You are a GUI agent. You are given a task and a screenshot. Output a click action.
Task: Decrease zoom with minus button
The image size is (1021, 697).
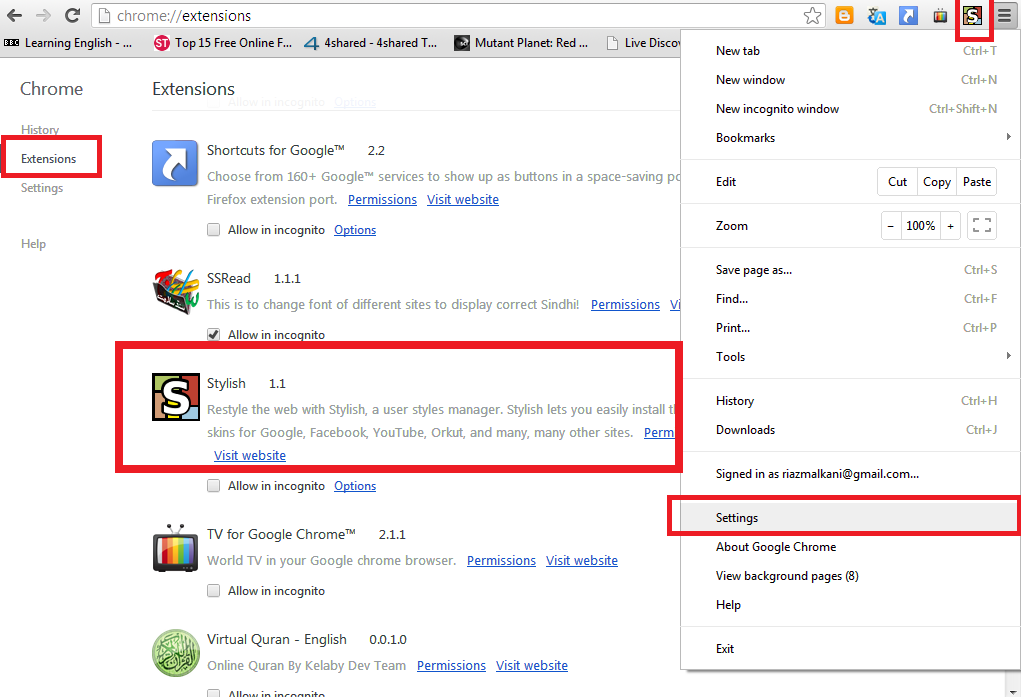click(891, 226)
